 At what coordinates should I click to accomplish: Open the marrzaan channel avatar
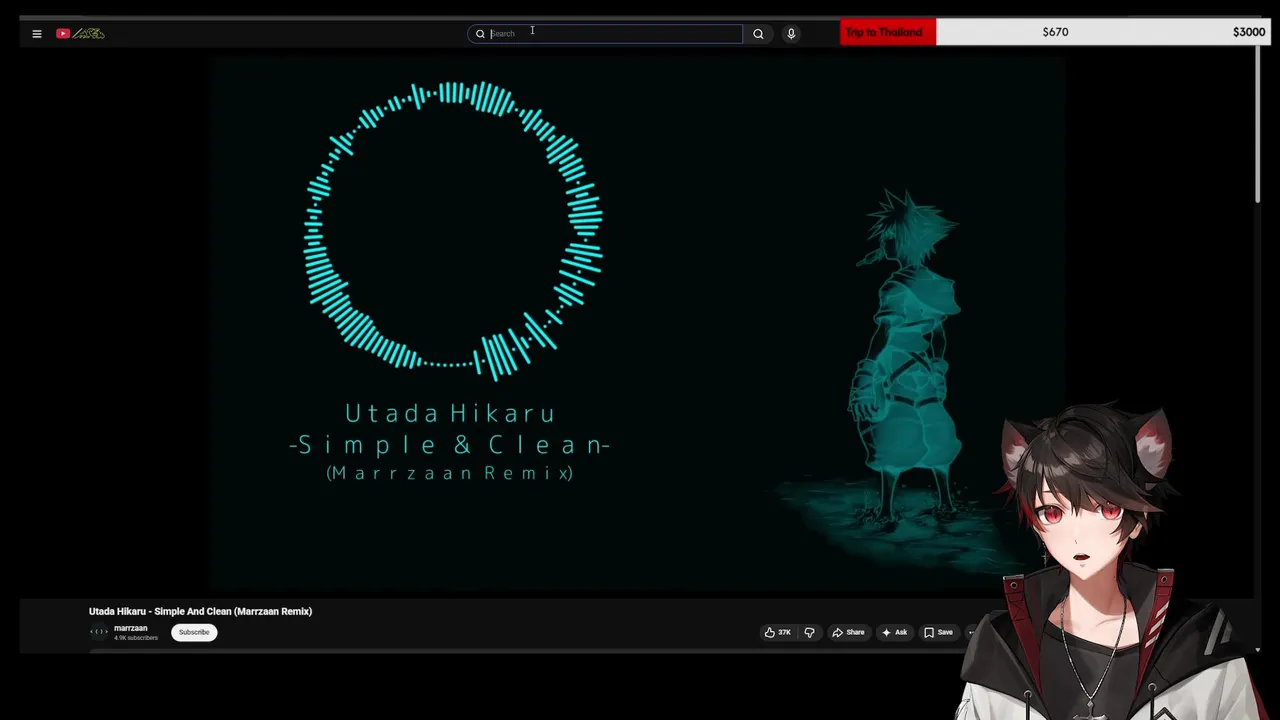pos(99,632)
